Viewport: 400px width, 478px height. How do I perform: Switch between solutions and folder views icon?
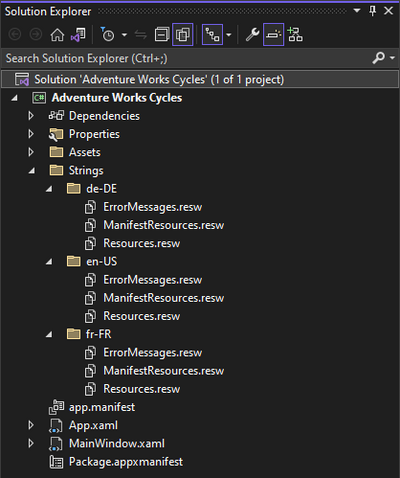point(78,34)
